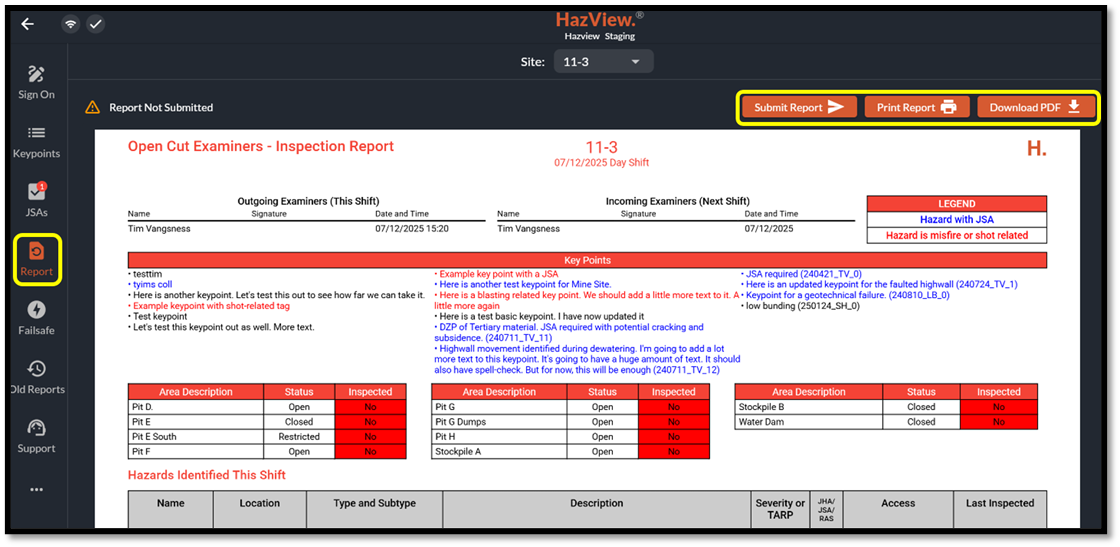Open the Failsafe section

point(36,317)
